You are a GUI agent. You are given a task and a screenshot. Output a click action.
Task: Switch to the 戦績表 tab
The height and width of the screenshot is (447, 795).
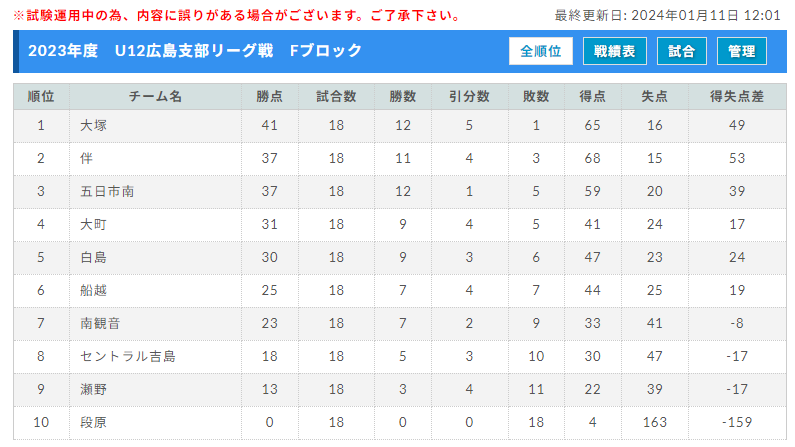coord(615,51)
